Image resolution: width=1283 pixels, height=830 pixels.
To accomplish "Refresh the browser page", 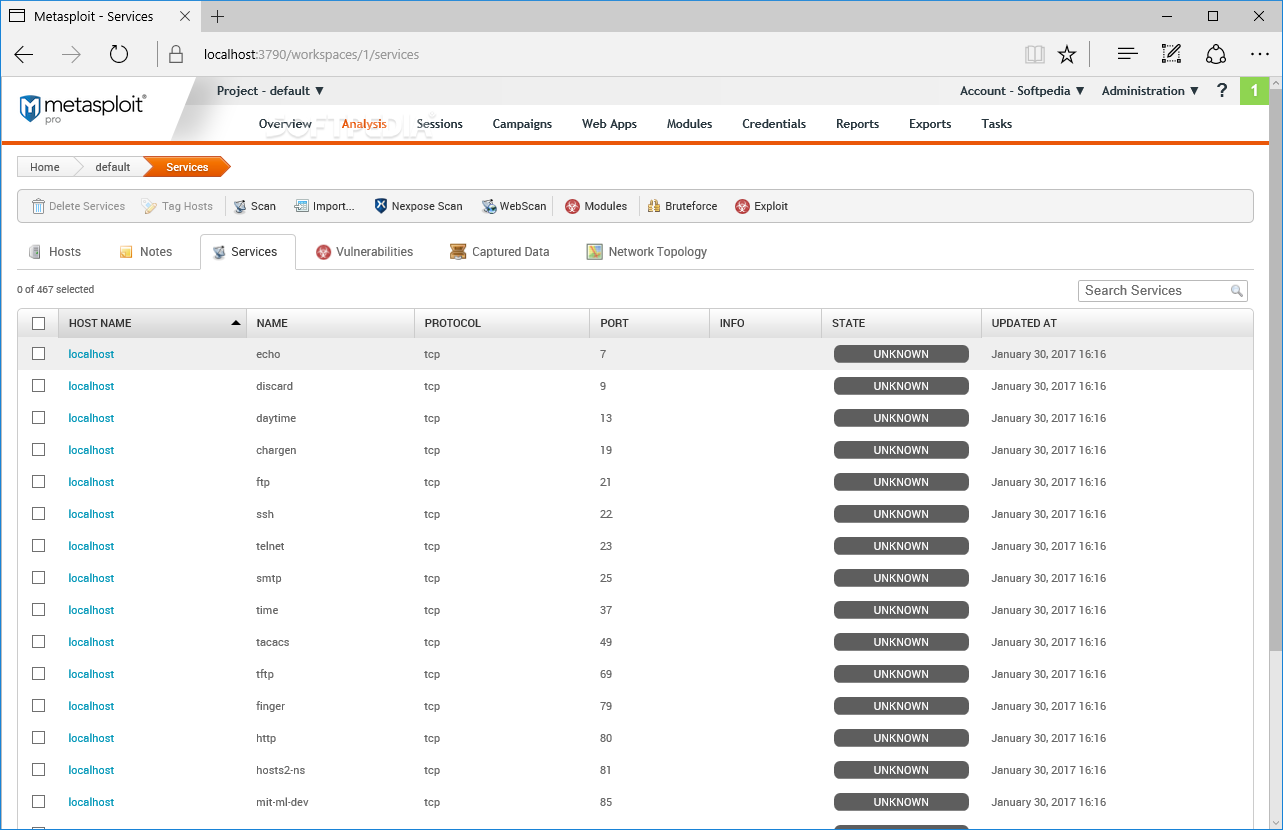I will point(119,55).
